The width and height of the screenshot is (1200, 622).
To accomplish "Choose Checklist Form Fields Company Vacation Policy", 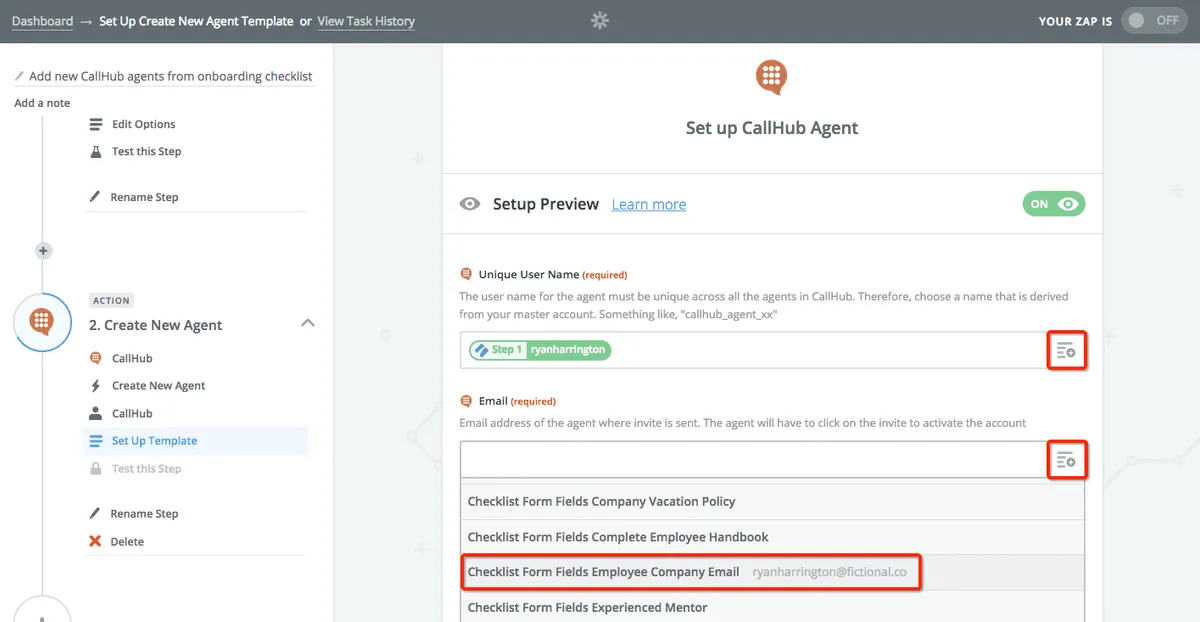I will 601,501.
